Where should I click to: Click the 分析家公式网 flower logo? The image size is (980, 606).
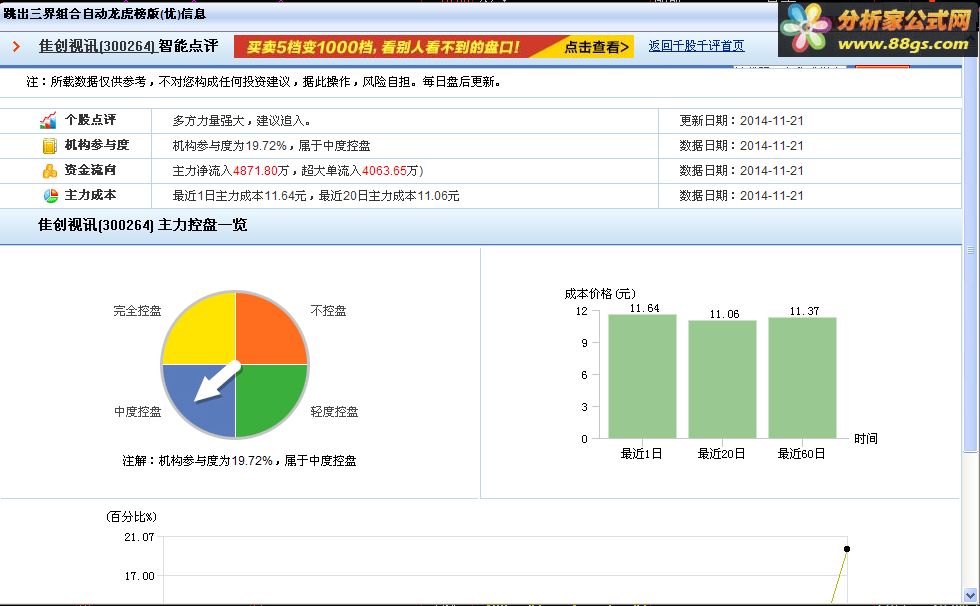(x=806, y=28)
